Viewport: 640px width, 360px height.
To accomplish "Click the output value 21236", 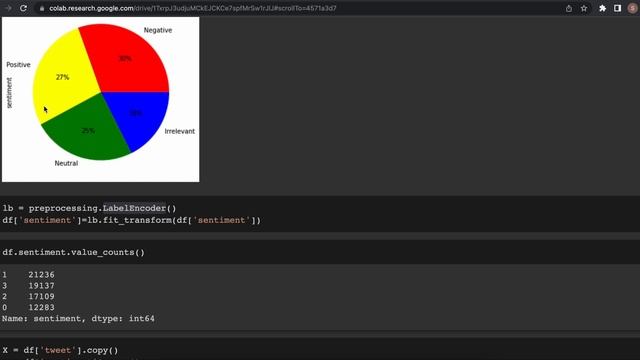I will click(x=41, y=275).
